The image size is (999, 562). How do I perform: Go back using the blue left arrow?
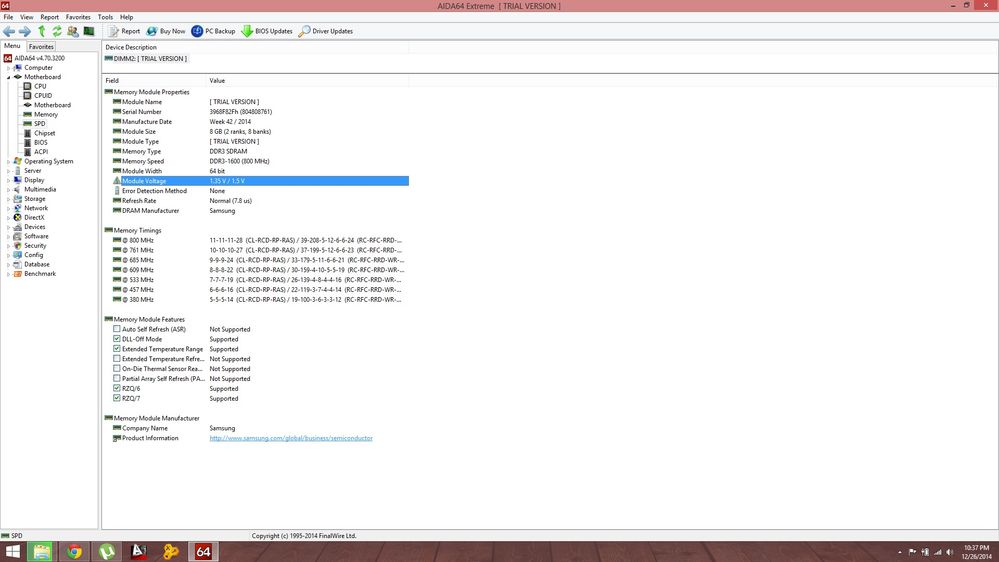click(x=9, y=31)
